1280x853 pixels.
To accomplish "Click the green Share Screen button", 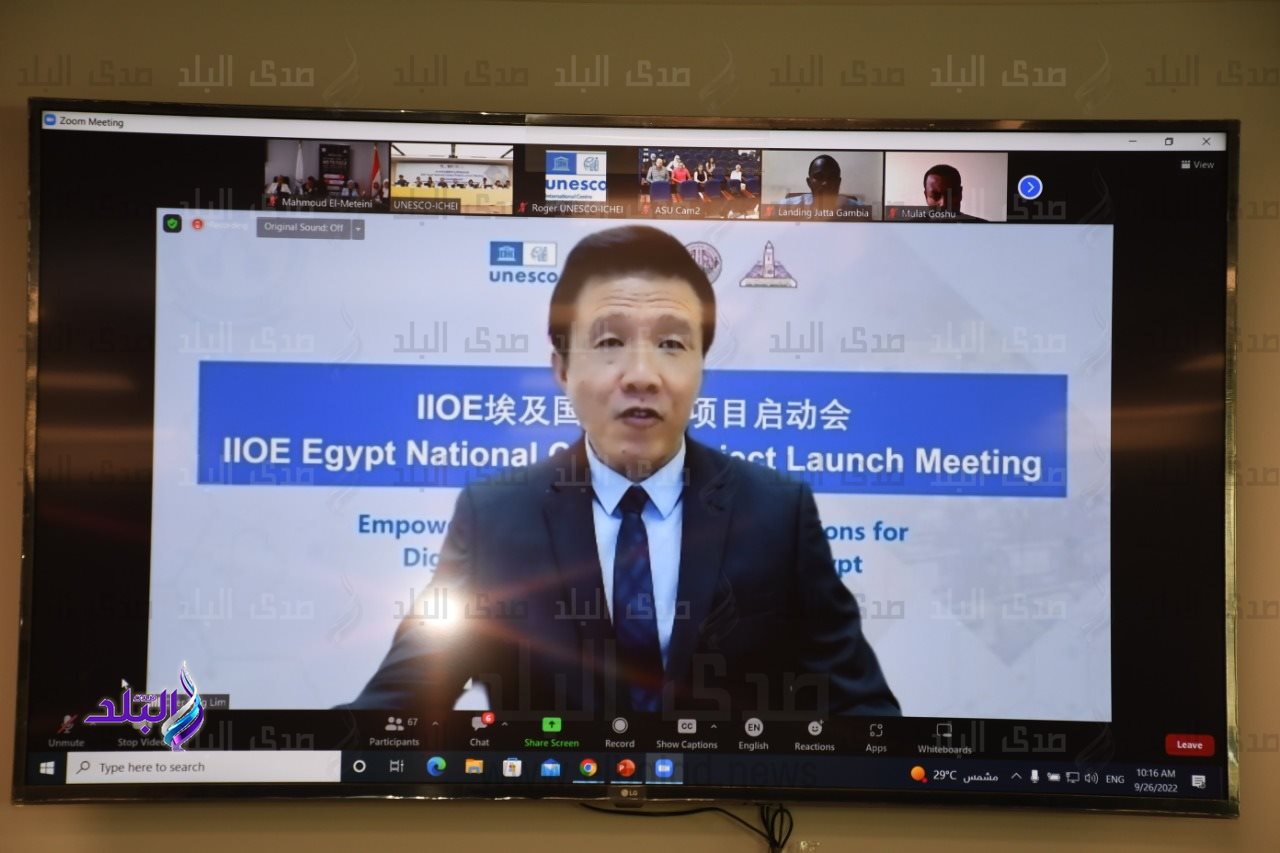I will [x=550, y=730].
